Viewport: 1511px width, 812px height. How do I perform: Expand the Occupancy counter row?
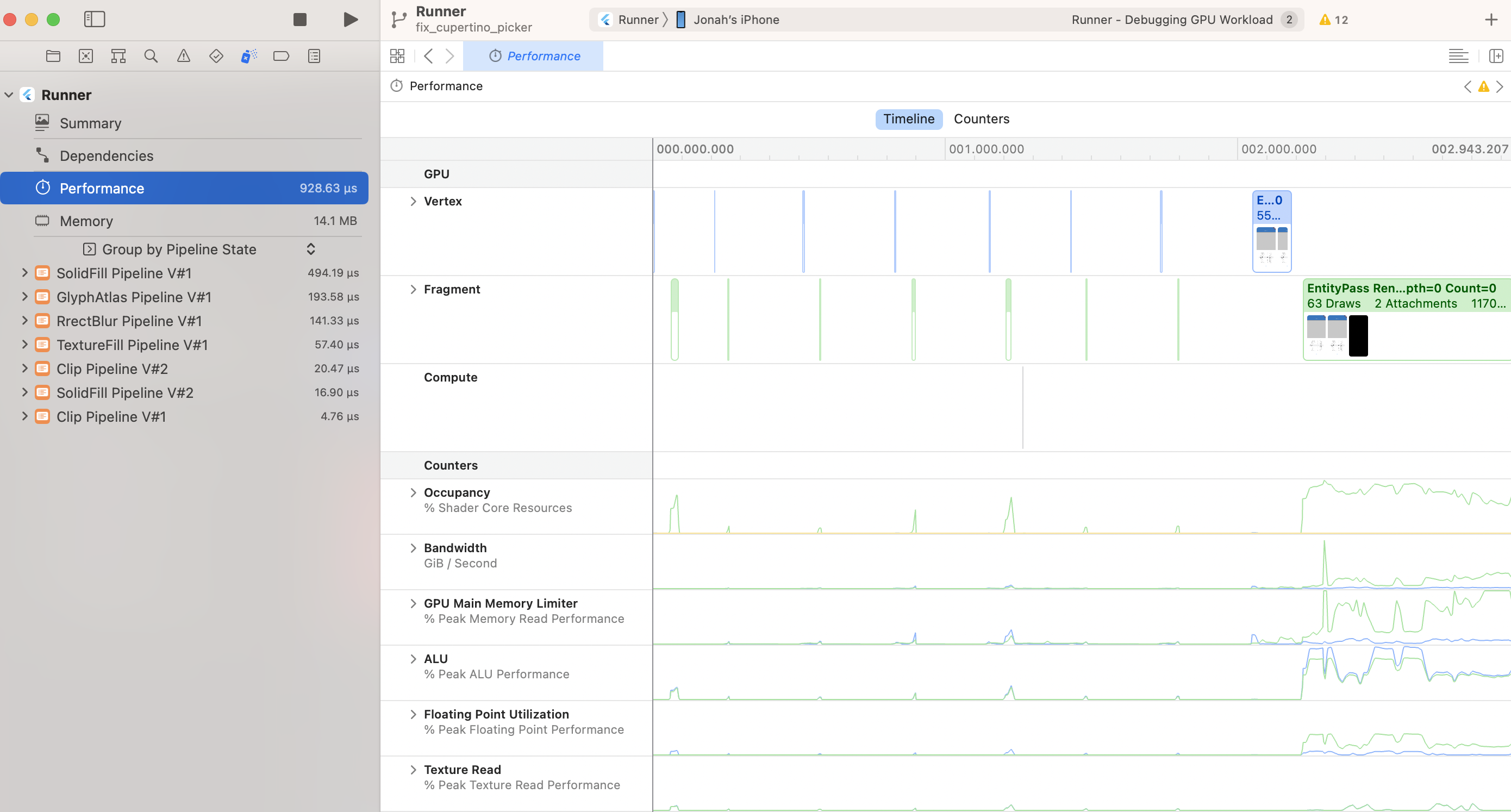point(413,493)
